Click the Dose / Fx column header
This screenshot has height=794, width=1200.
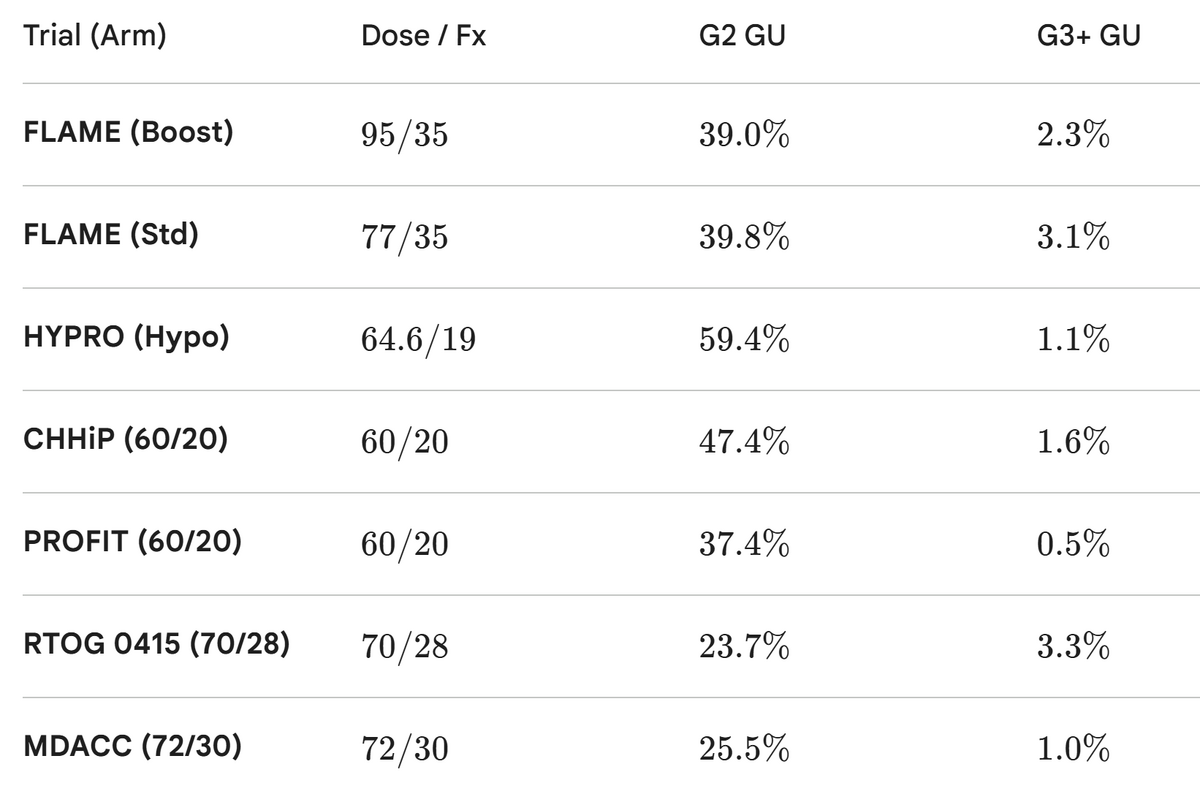click(424, 36)
